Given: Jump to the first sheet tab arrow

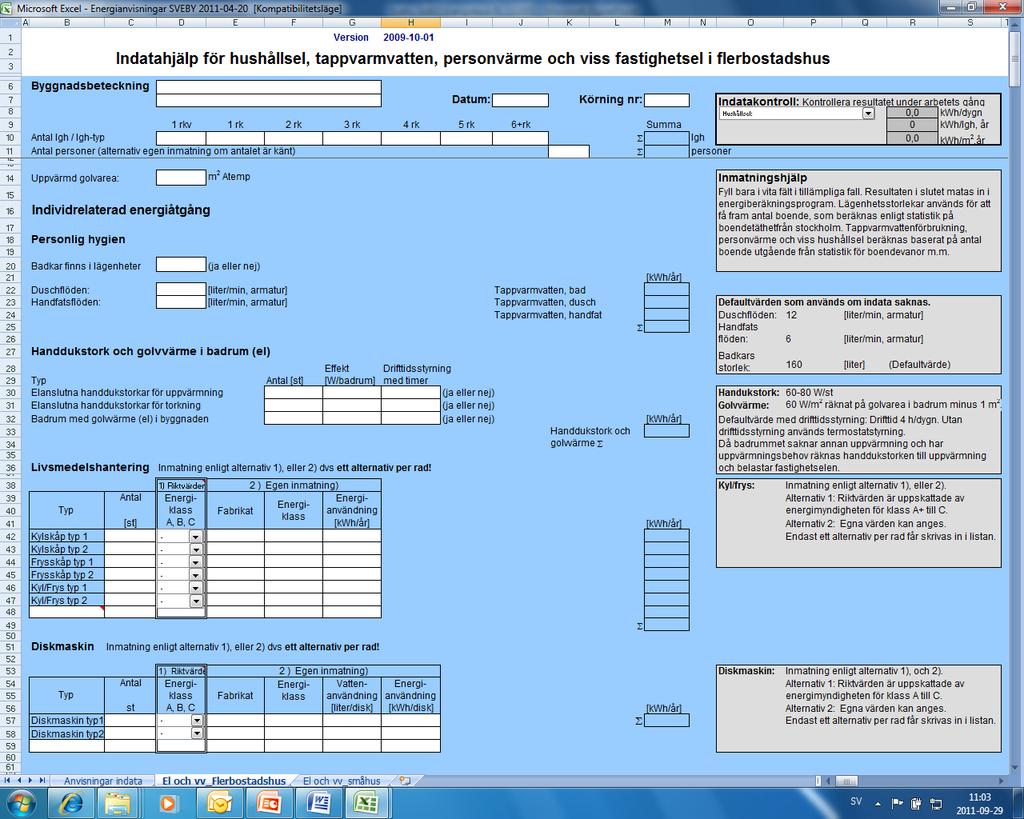Looking at the screenshot, I should tap(8, 780).
